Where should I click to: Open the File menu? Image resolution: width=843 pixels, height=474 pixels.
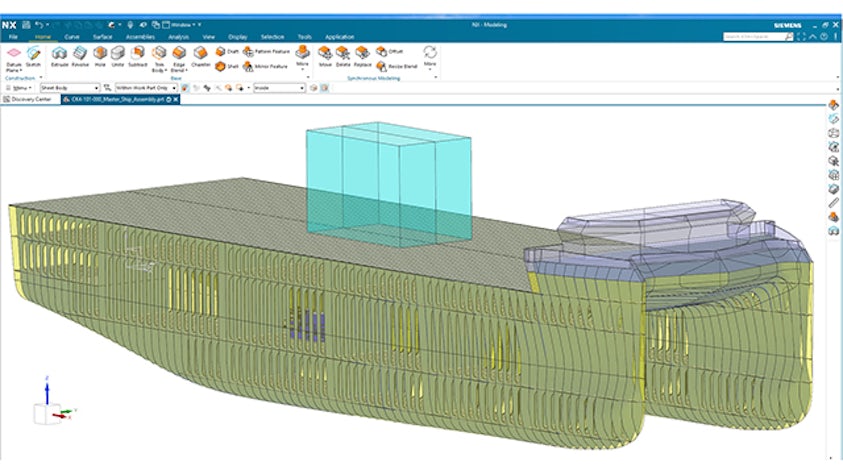(13, 36)
